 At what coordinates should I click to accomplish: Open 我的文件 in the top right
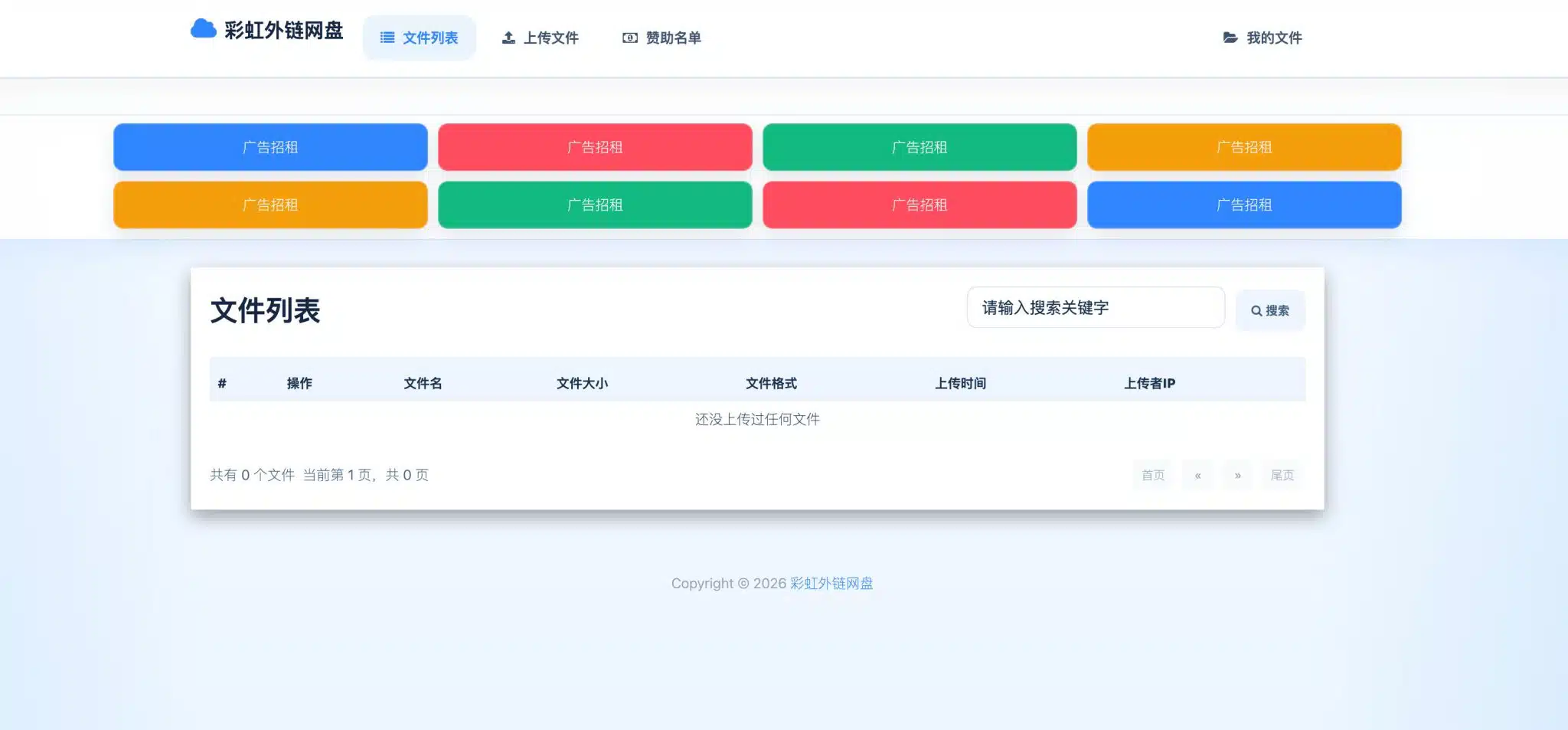(1263, 38)
